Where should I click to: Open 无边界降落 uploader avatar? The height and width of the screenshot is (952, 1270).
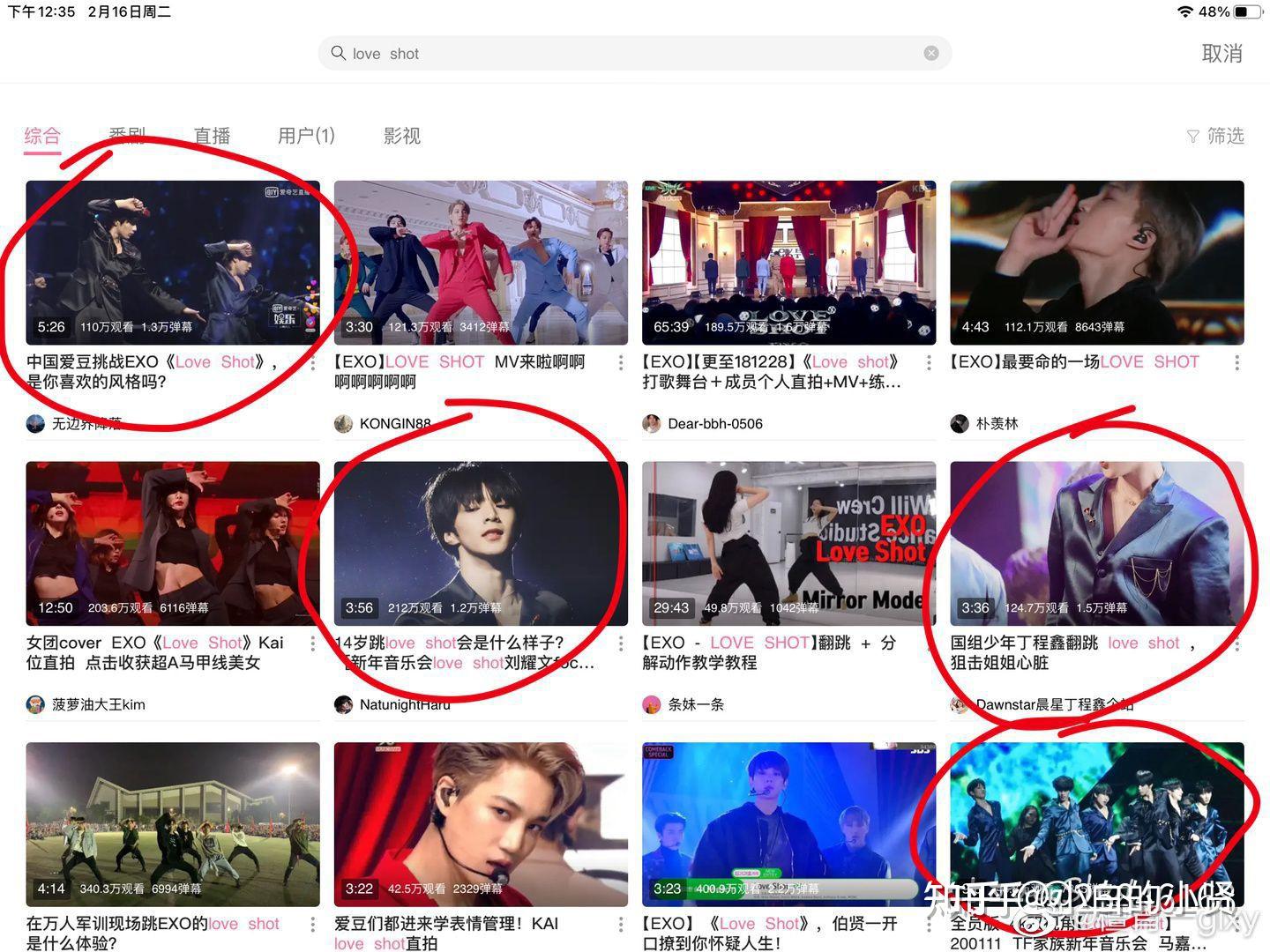click(35, 424)
